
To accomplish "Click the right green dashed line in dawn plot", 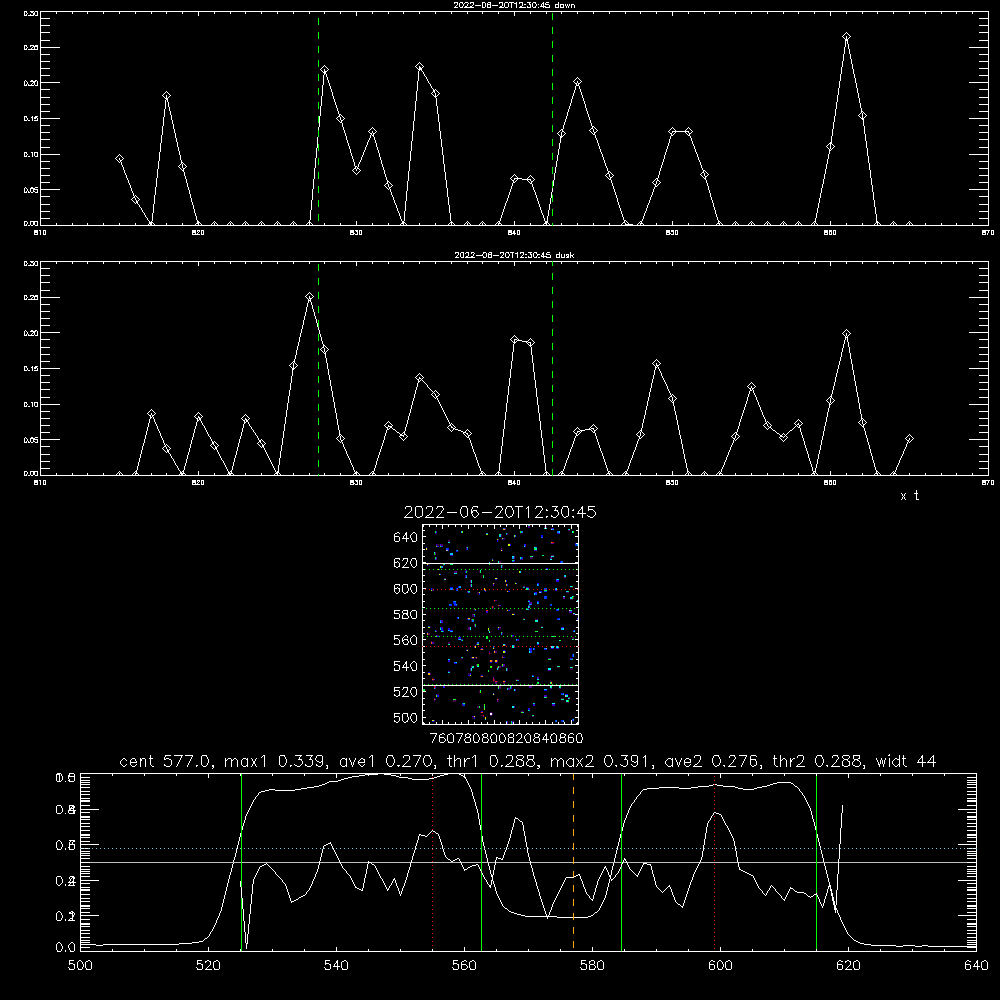I will coord(552,119).
